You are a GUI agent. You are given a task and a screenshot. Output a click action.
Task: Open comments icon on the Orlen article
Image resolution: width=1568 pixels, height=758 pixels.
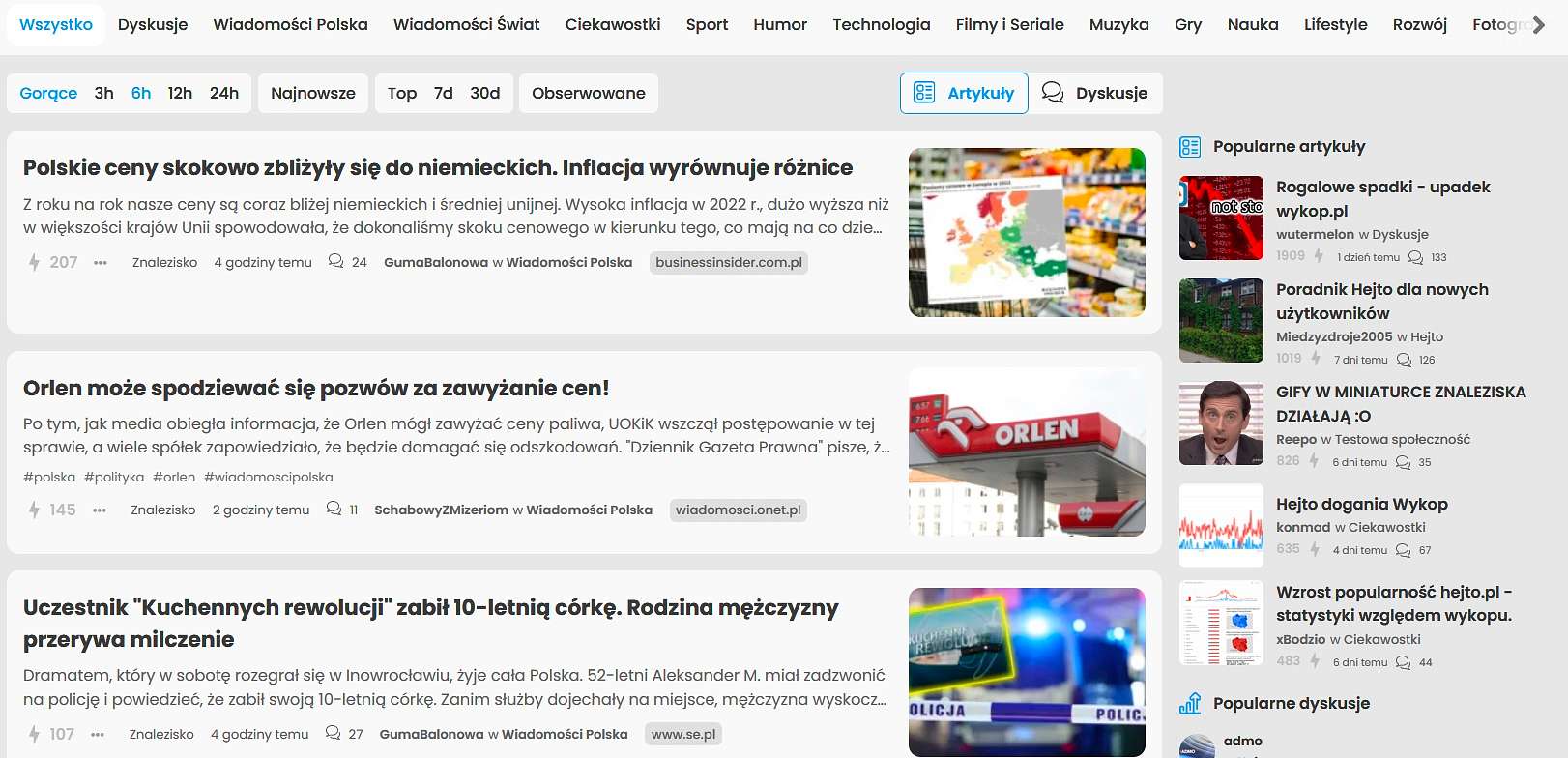pos(334,509)
